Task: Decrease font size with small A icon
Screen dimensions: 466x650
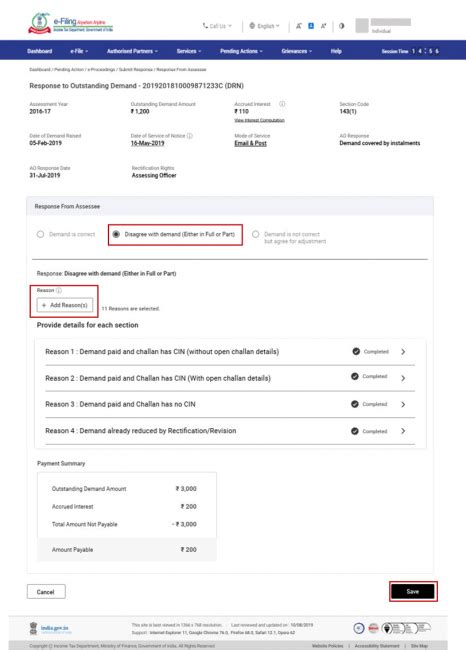Action: click(299, 26)
